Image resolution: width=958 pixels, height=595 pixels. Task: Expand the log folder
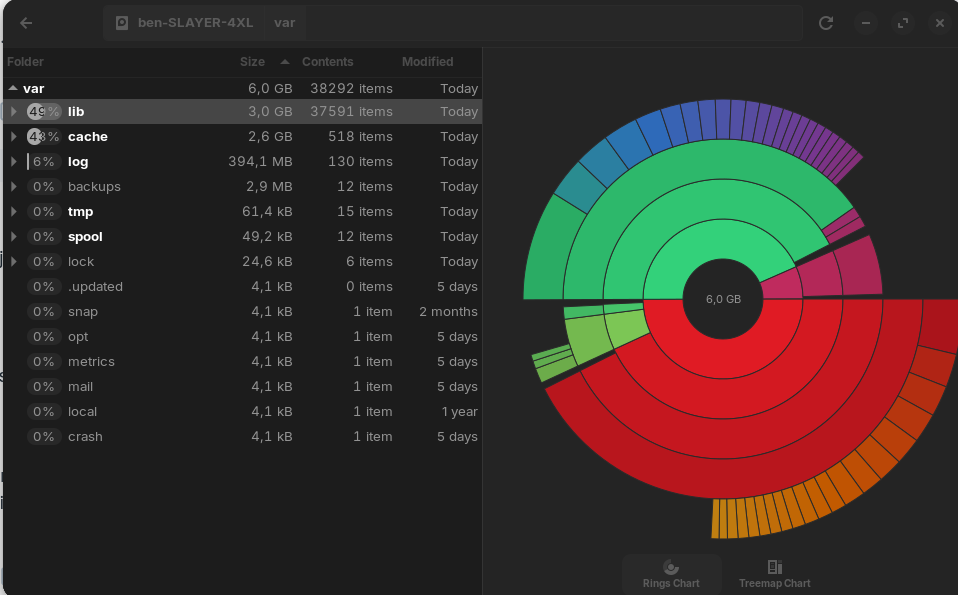pyautogui.click(x=14, y=161)
